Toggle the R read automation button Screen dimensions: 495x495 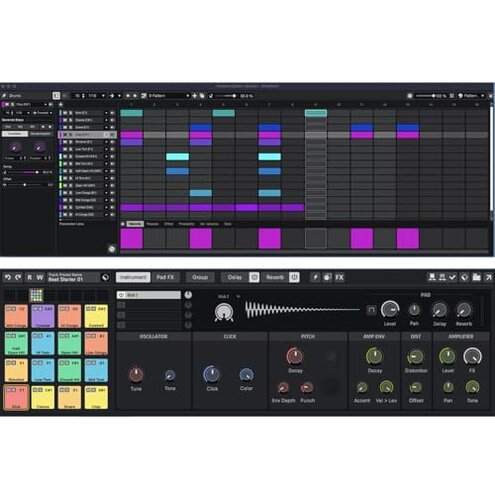(x=30, y=277)
